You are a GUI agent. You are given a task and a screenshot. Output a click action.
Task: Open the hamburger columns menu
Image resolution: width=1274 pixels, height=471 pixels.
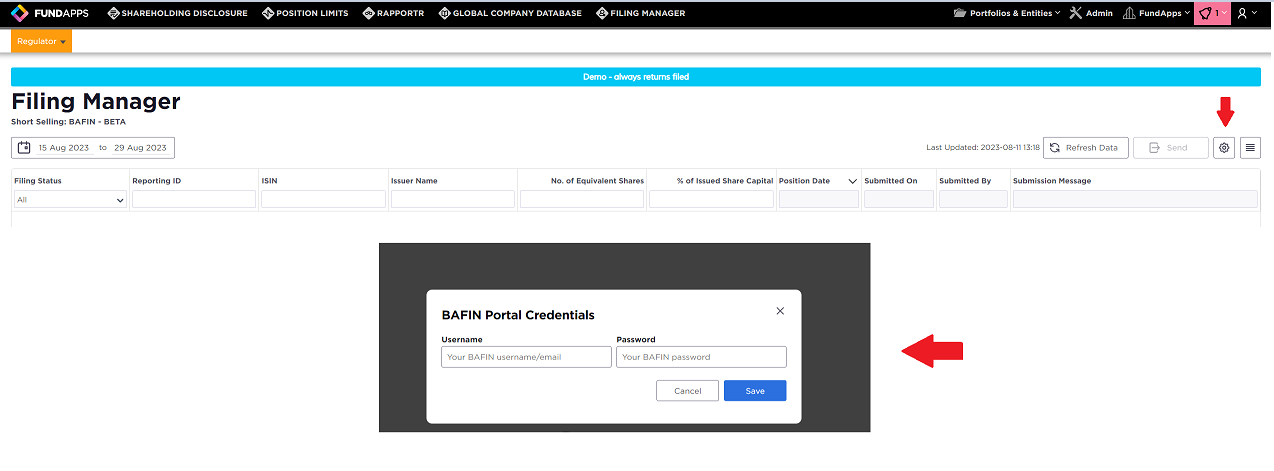point(1251,147)
